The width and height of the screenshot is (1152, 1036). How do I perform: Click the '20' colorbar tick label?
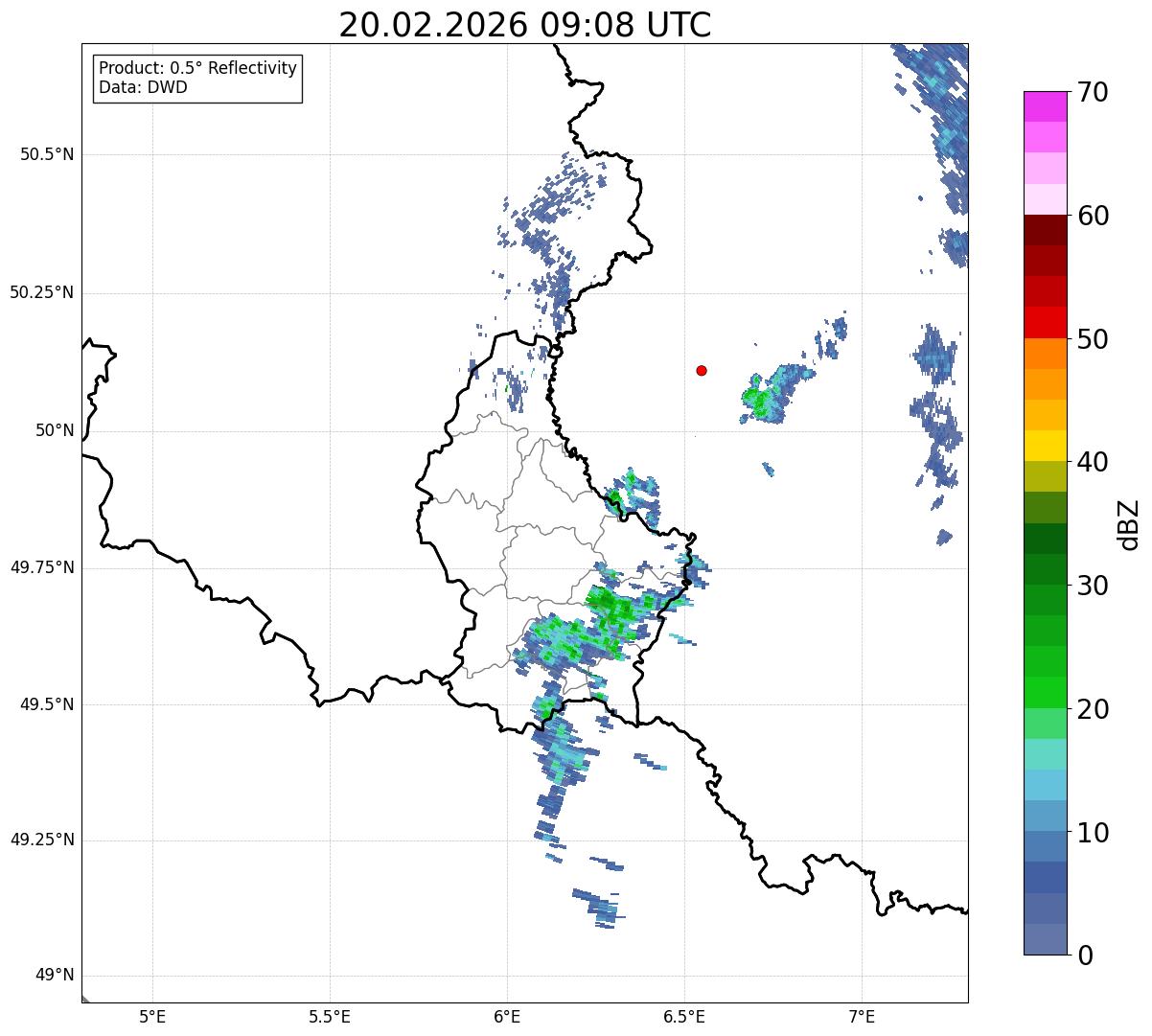[x=1093, y=709]
